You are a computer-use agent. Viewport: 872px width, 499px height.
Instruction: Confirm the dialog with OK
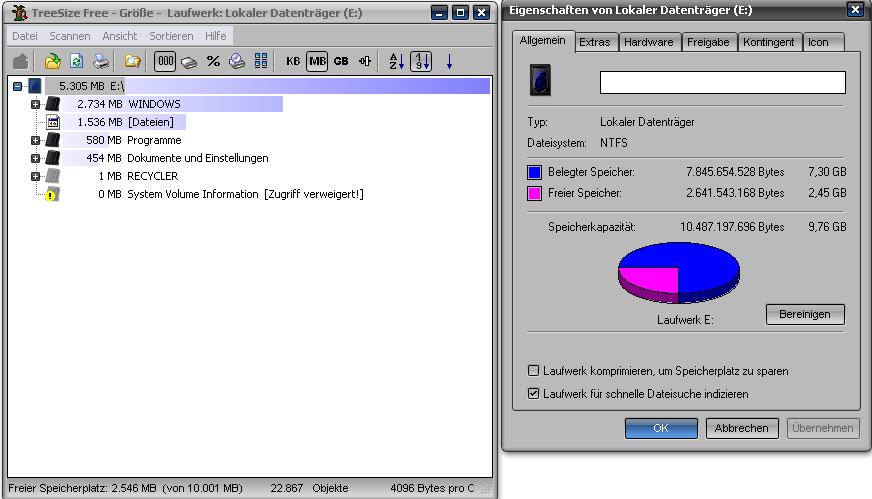[661, 428]
